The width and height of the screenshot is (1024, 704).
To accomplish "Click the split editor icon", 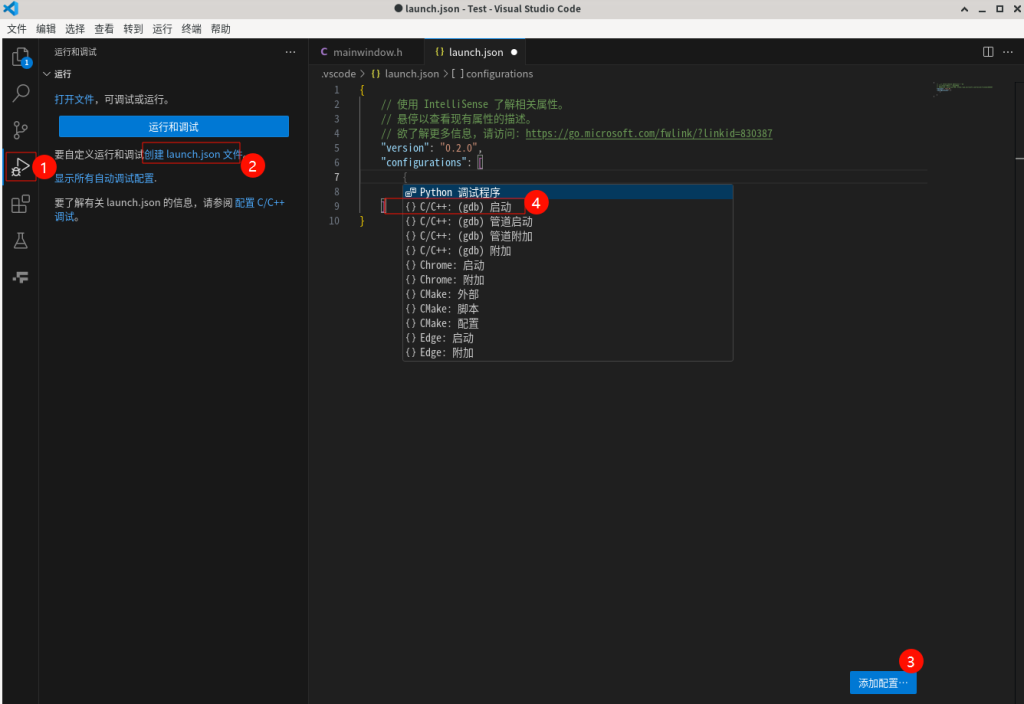I will point(988,52).
